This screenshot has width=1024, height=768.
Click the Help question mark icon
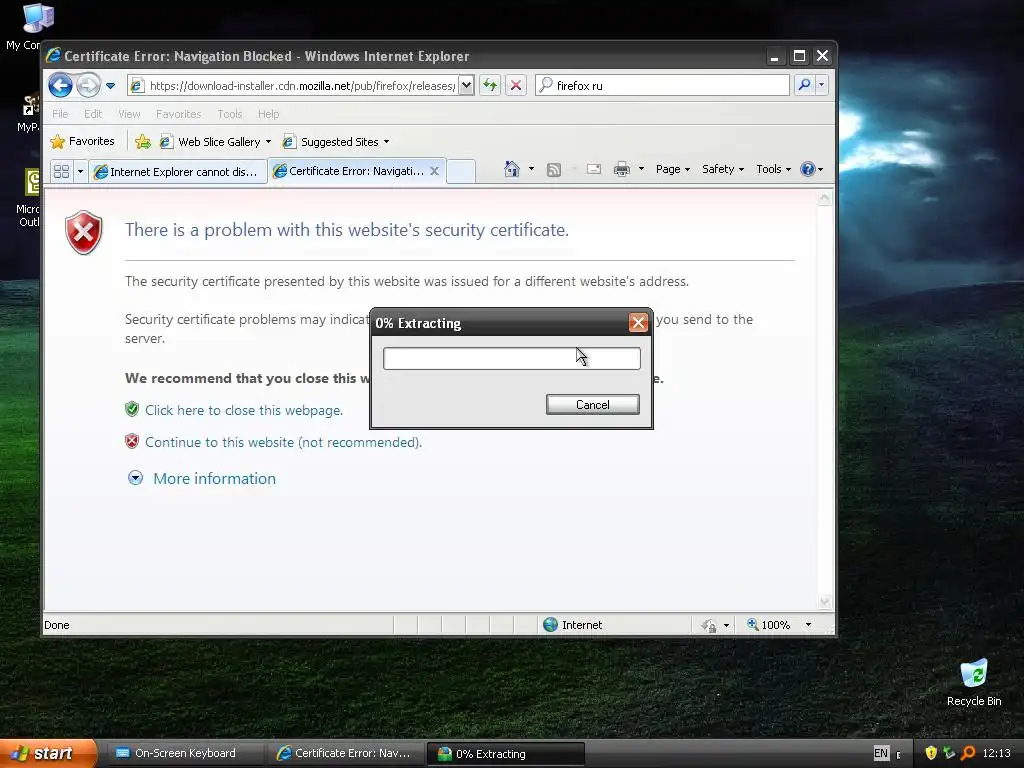click(x=808, y=169)
